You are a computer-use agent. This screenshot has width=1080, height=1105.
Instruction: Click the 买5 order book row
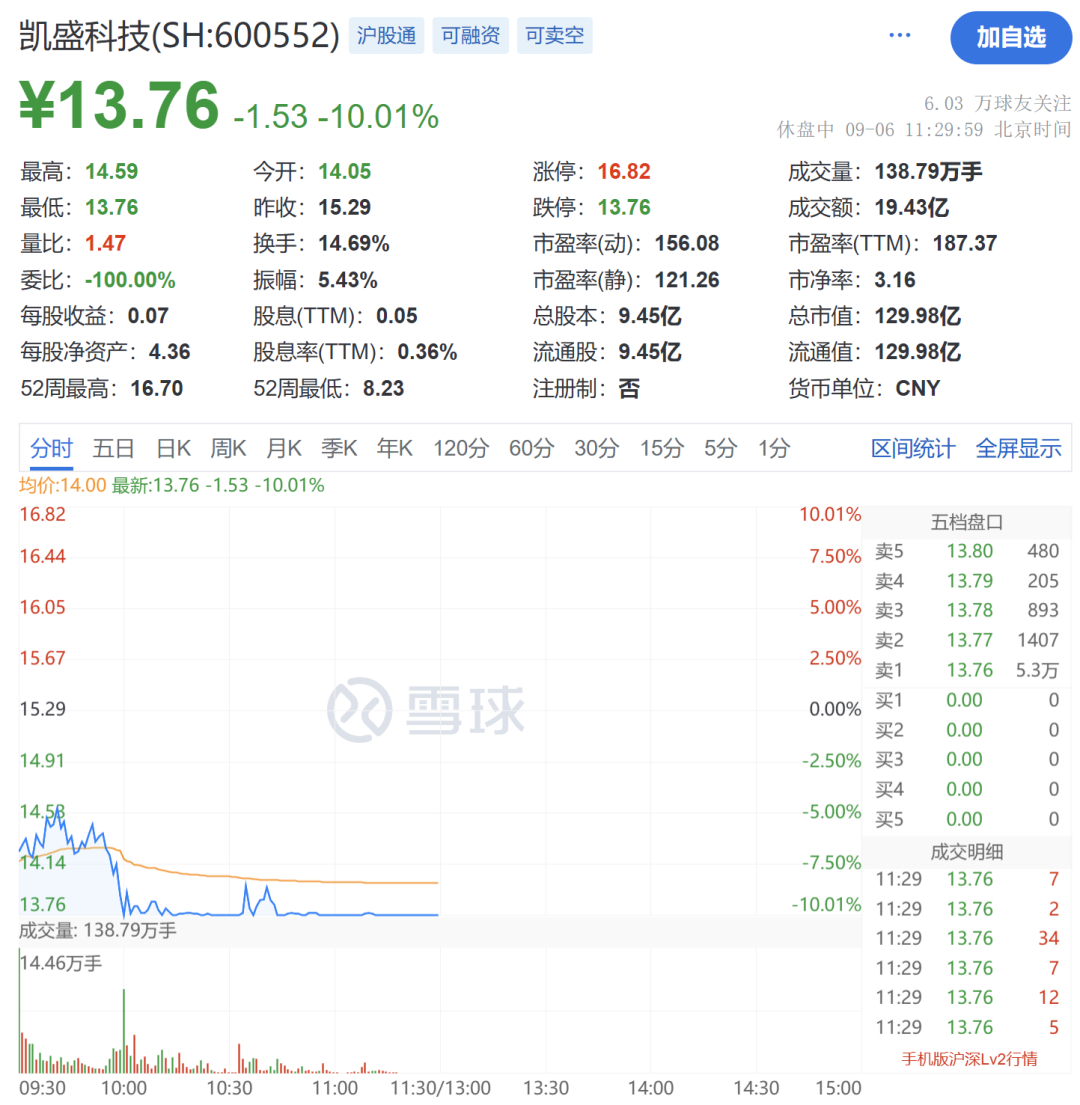tap(967, 819)
